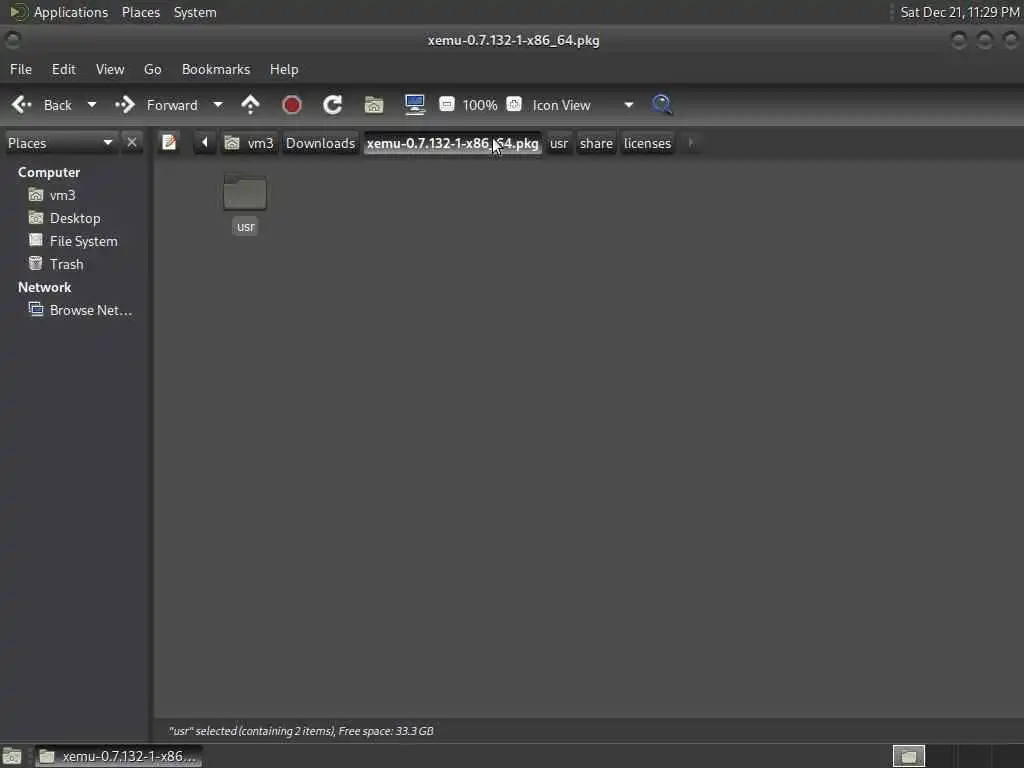Open the Forward history dropdown arrow
The image size is (1024, 768).
click(218, 104)
